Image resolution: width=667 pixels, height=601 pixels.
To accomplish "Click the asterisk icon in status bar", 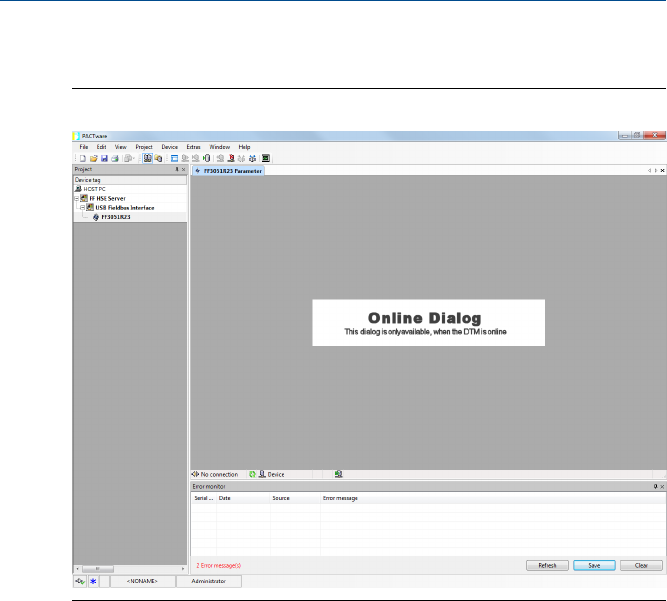I will [94, 580].
